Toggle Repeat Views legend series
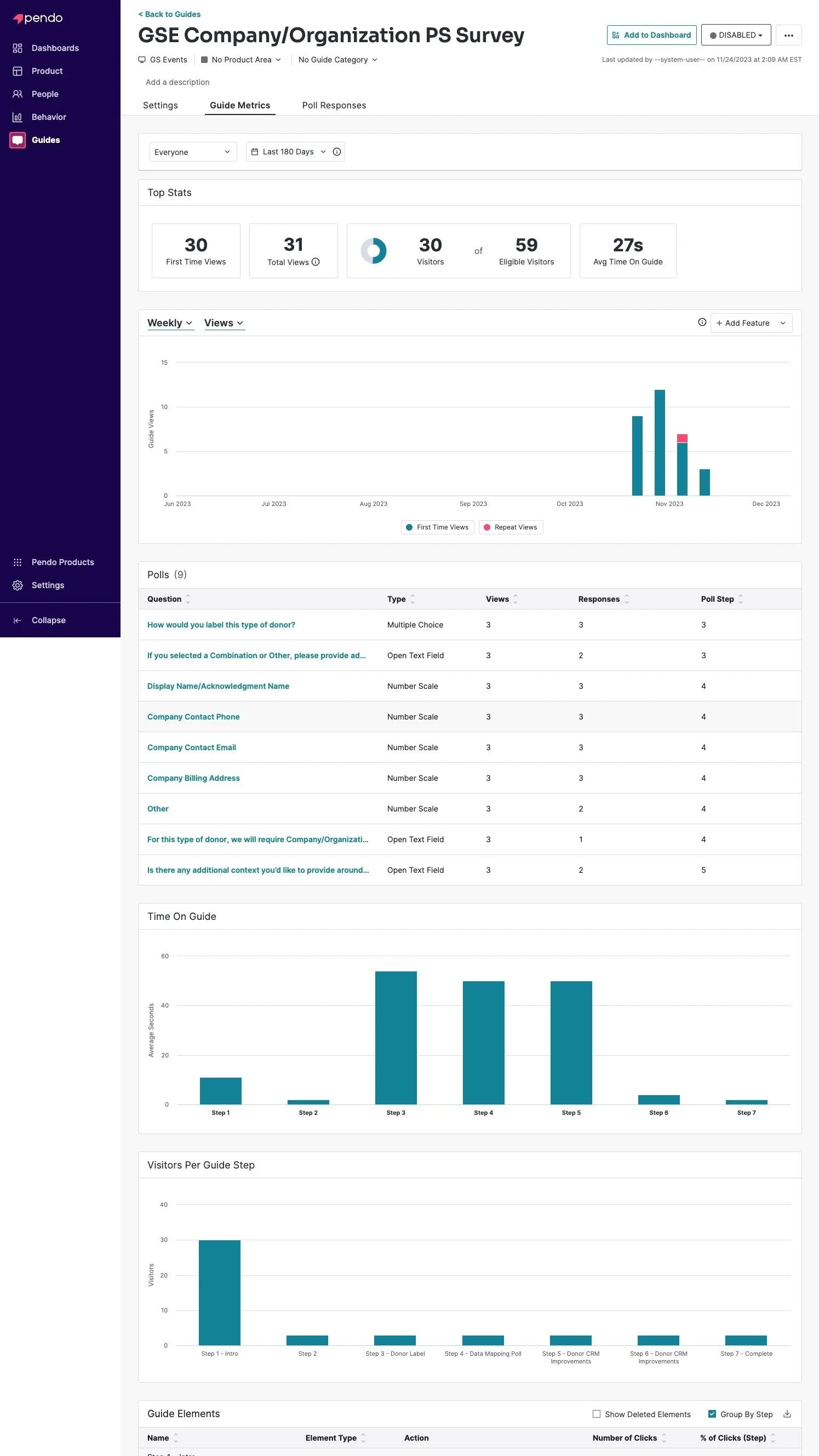Image resolution: width=819 pixels, height=1456 pixels. coord(510,527)
